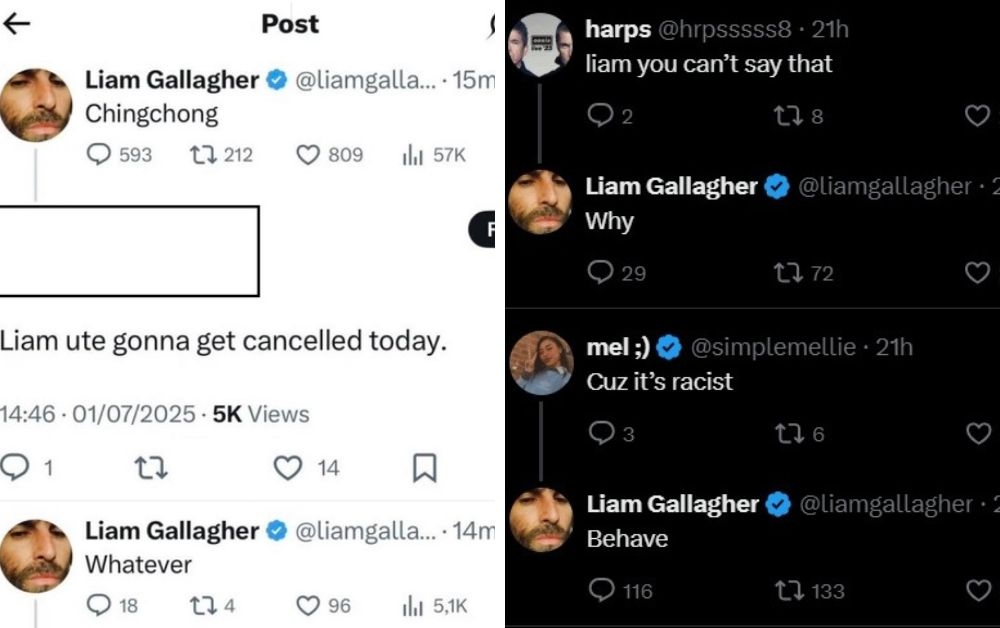
Task: Bookmark the 'gonna get cancelled' post
Action: click(x=424, y=467)
